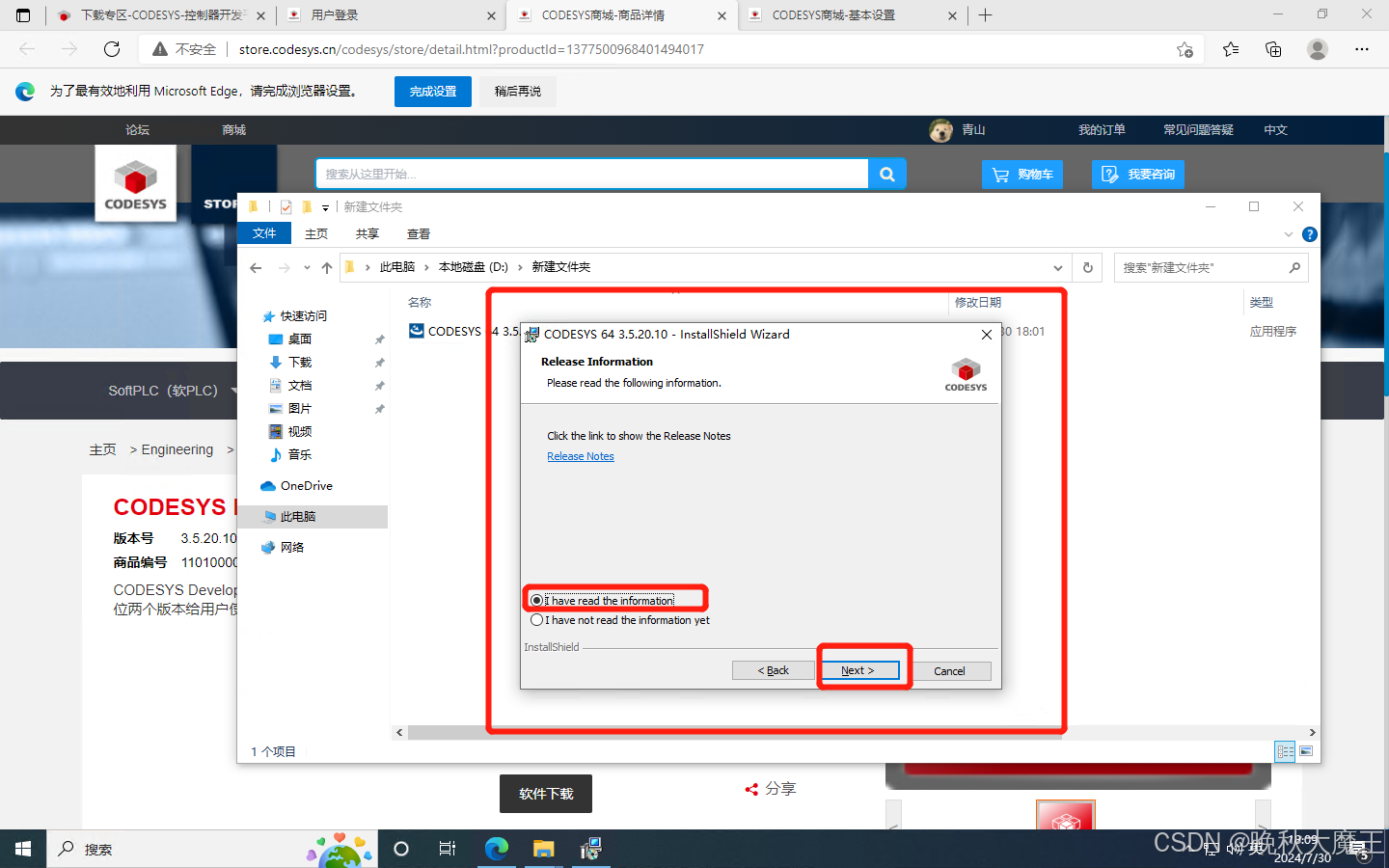Image resolution: width=1389 pixels, height=868 pixels.
Task: Click Back in InstallShield Wizard
Action: pyautogui.click(x=773, y=670)
